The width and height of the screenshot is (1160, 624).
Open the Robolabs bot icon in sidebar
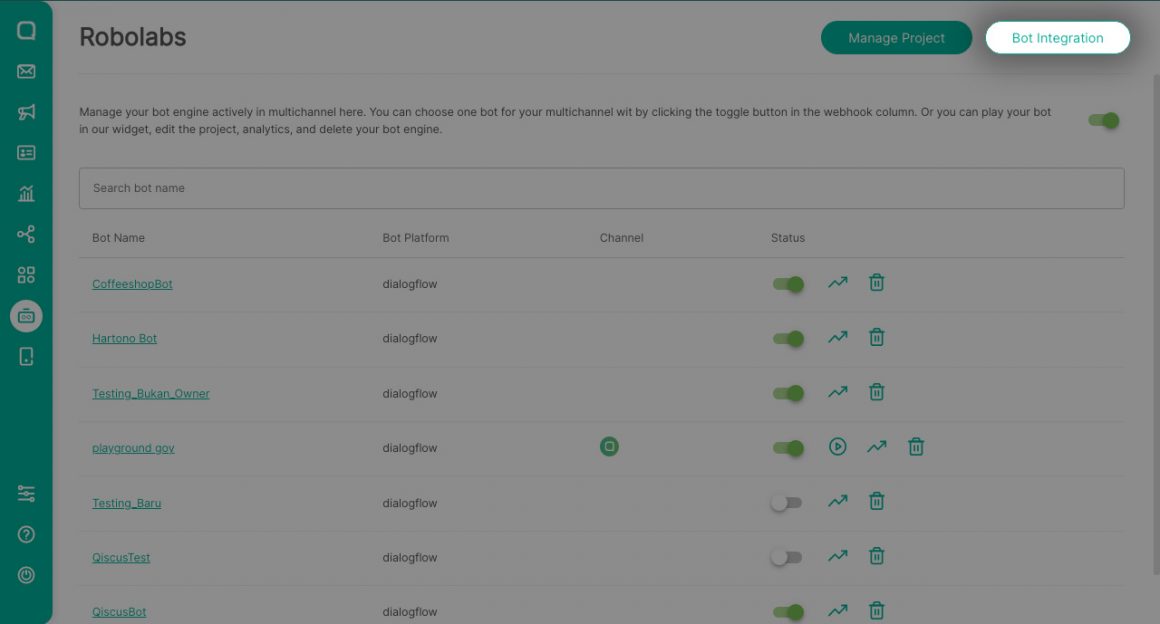(26, 315)
